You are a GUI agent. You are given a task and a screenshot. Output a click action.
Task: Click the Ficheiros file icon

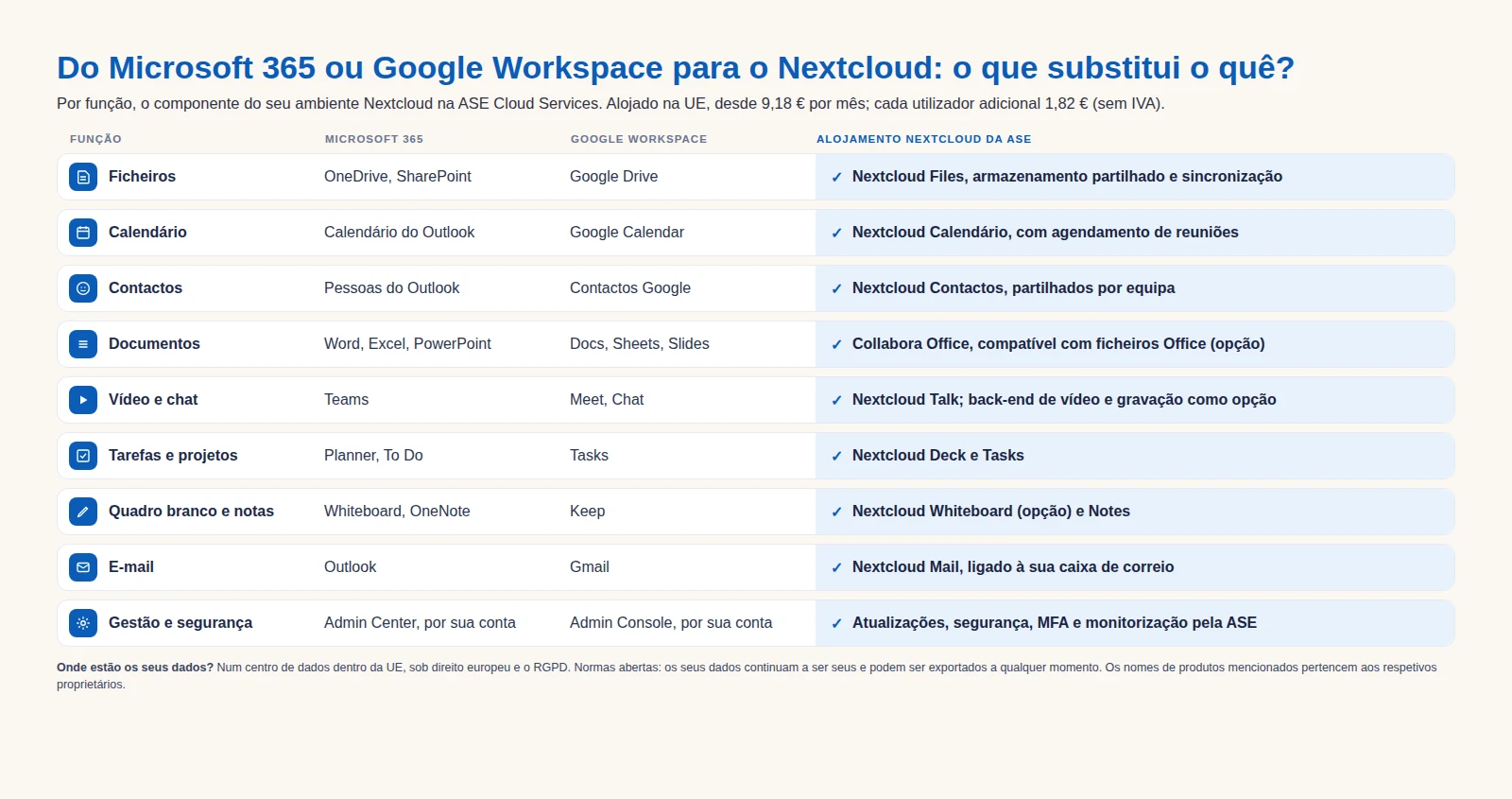(83, 177)
